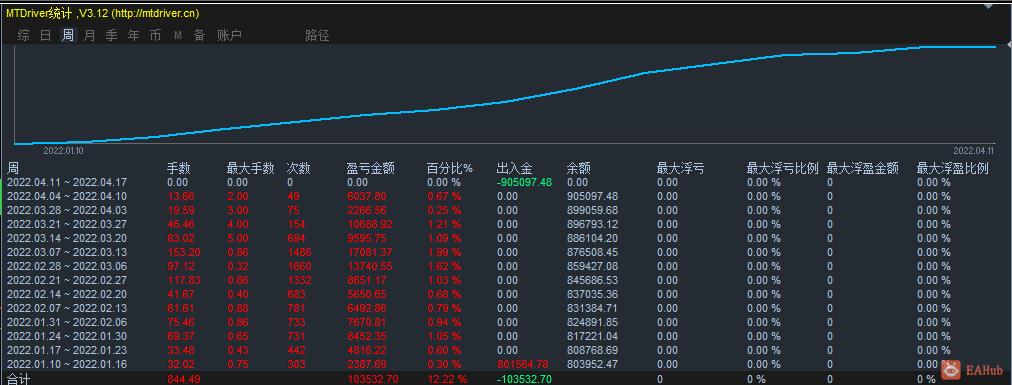Click the 最大浮亏比例 column header
1012x385 pixels.
tap(782, 169)
